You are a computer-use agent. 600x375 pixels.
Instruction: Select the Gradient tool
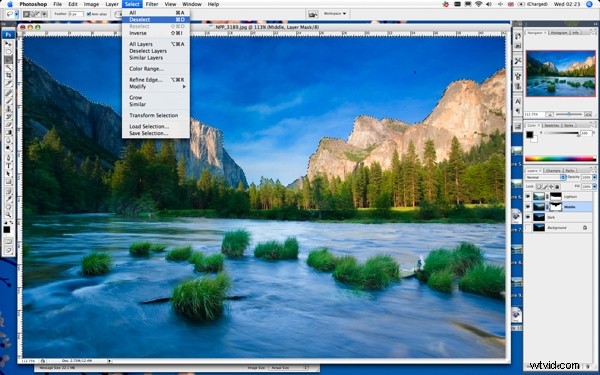(8, 132)
